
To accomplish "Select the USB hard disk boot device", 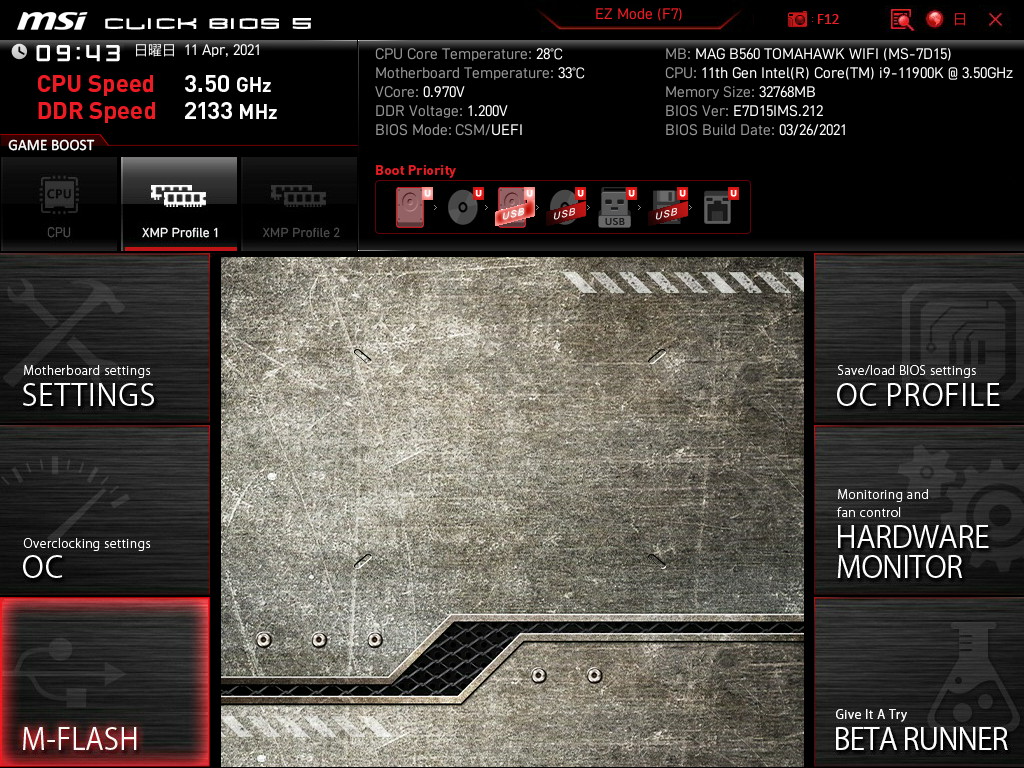I will 515,207.
